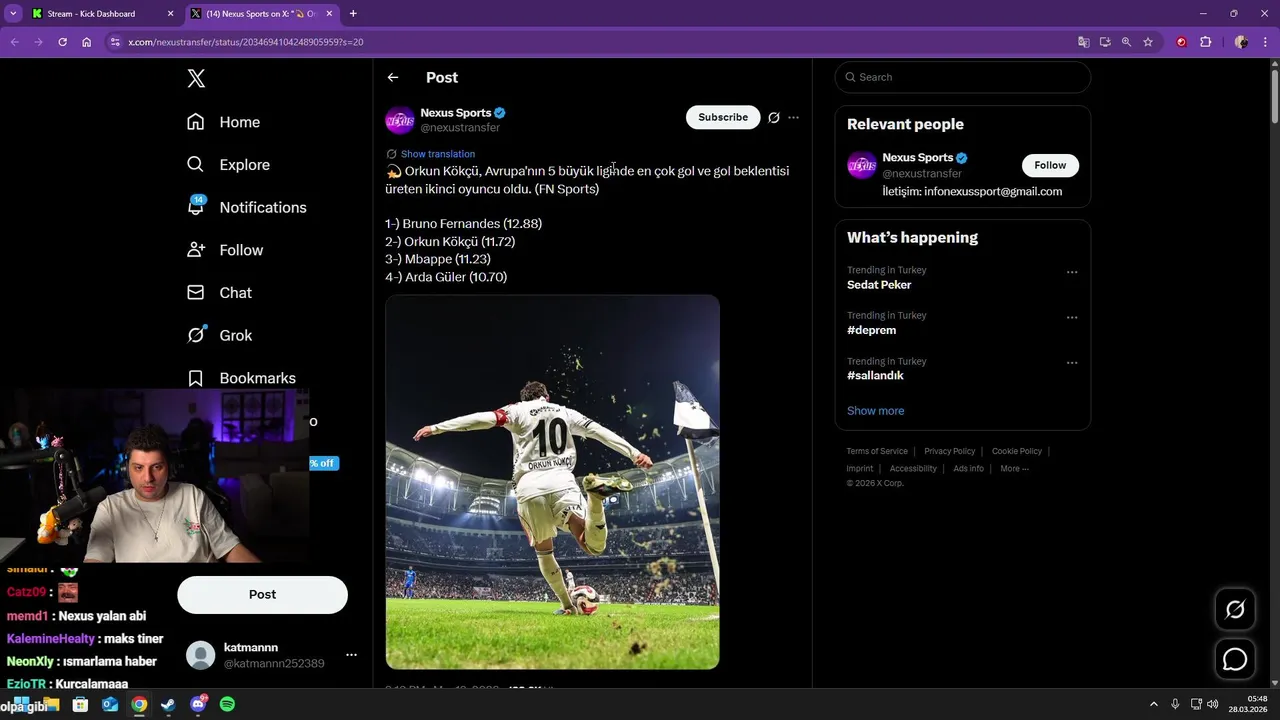Screen dimensions: 1280x720
Task: Click the X search field
Action: (962, 77)
